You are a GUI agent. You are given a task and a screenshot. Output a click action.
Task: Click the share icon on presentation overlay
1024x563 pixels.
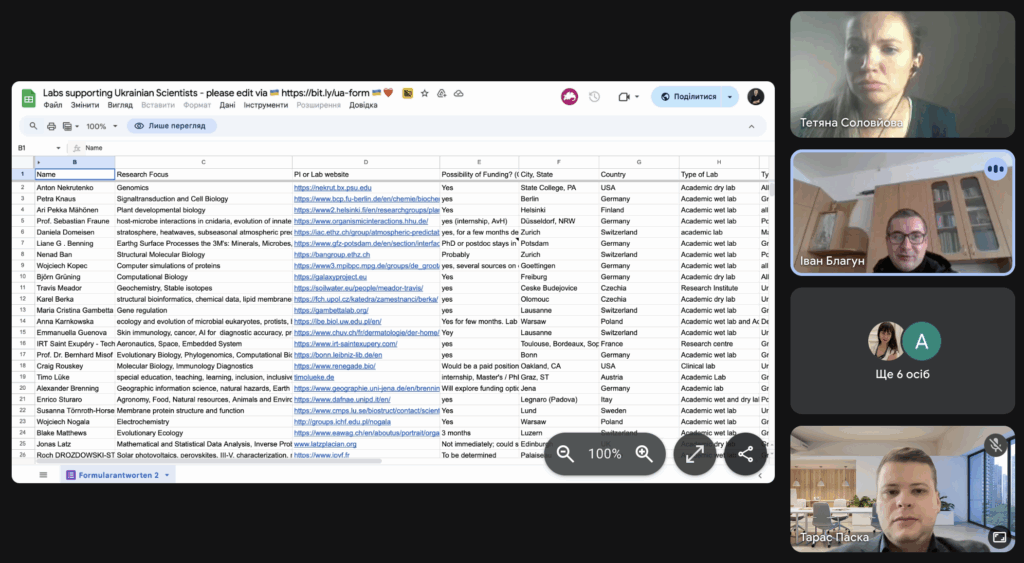click(x=745, y=454)
